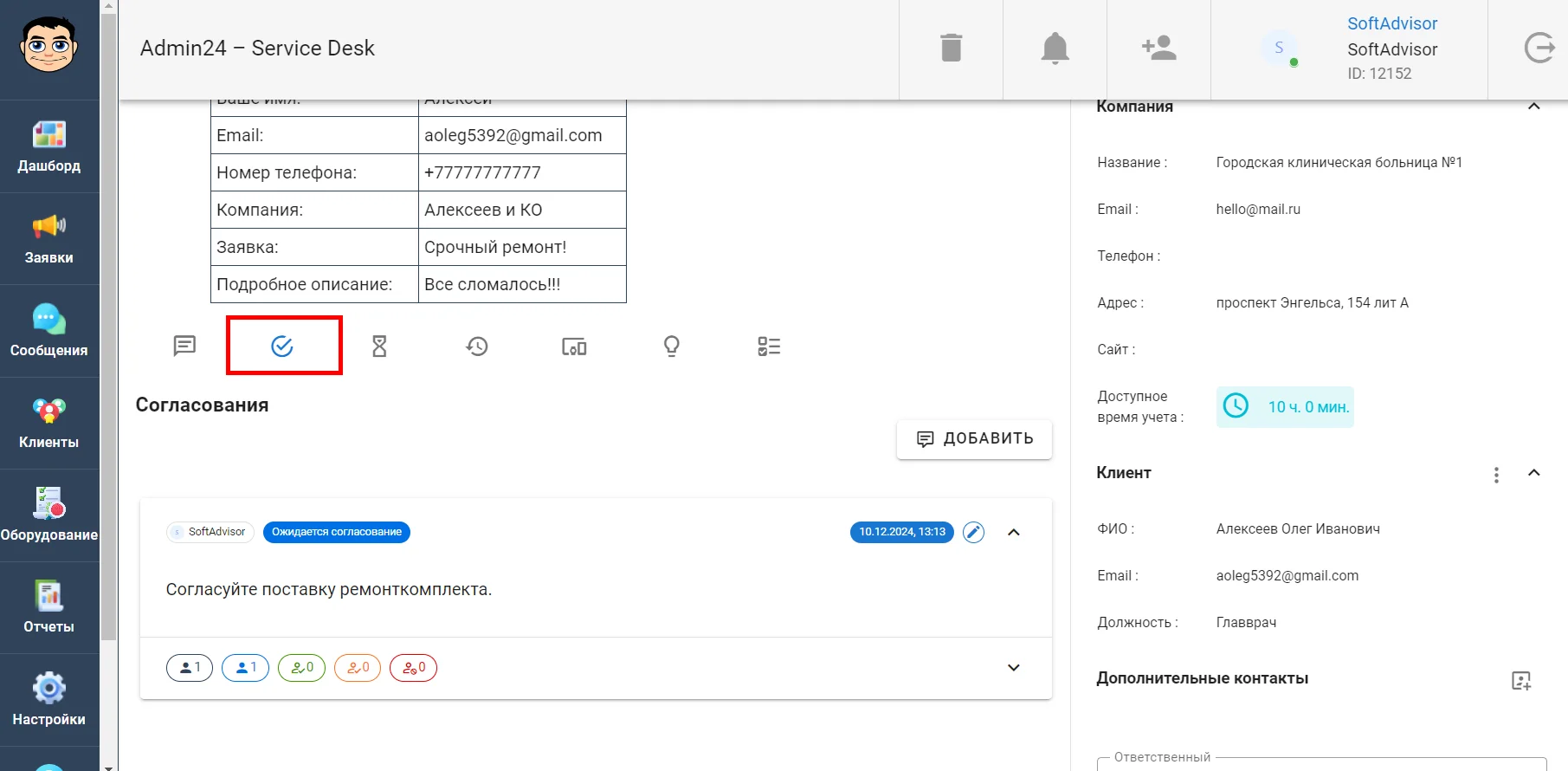Open the history clock tab icon

[477, 347]
